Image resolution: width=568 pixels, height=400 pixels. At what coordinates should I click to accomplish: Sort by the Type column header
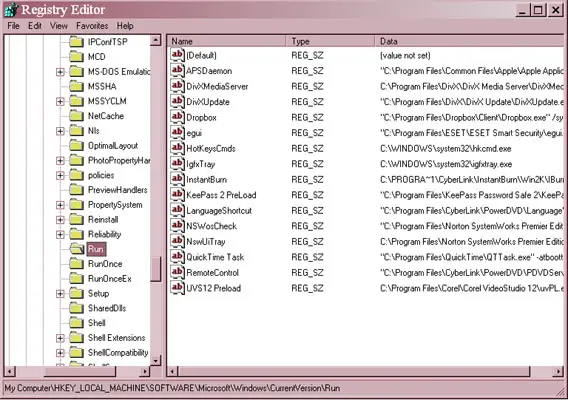click(330, 41)
